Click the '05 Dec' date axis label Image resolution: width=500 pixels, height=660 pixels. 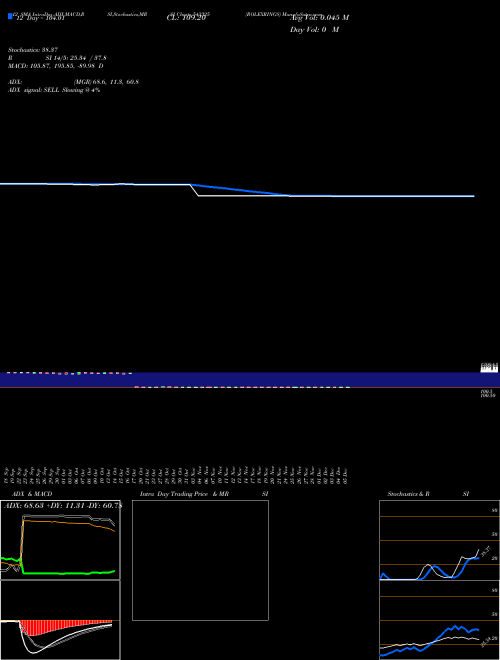[x=345, y=476]
